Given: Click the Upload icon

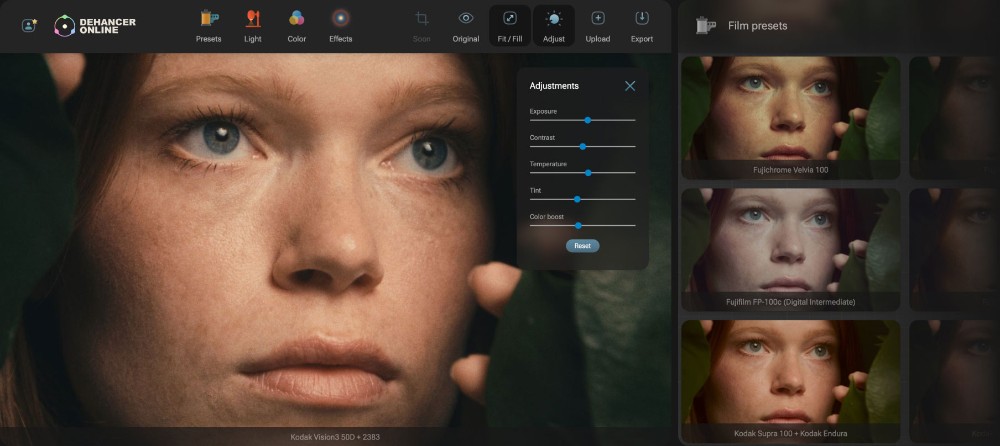Looking at the screenshot, I should tap(598, 18).
